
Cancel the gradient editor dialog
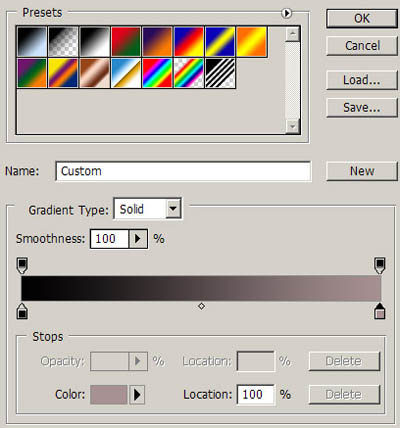coord(362,46)
